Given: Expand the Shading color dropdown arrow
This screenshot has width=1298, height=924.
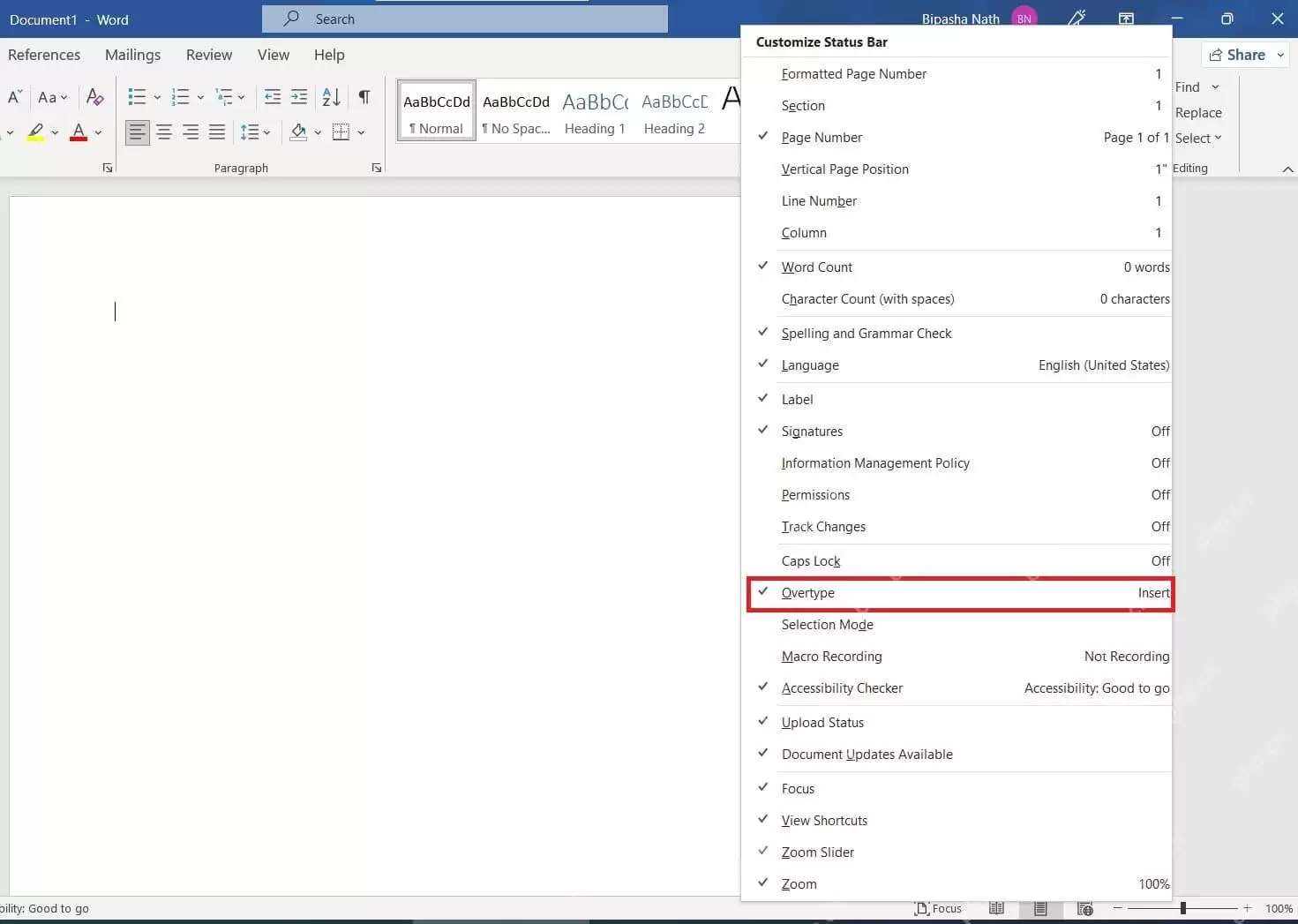Looking at the screenshot, I should pos(318,132).
